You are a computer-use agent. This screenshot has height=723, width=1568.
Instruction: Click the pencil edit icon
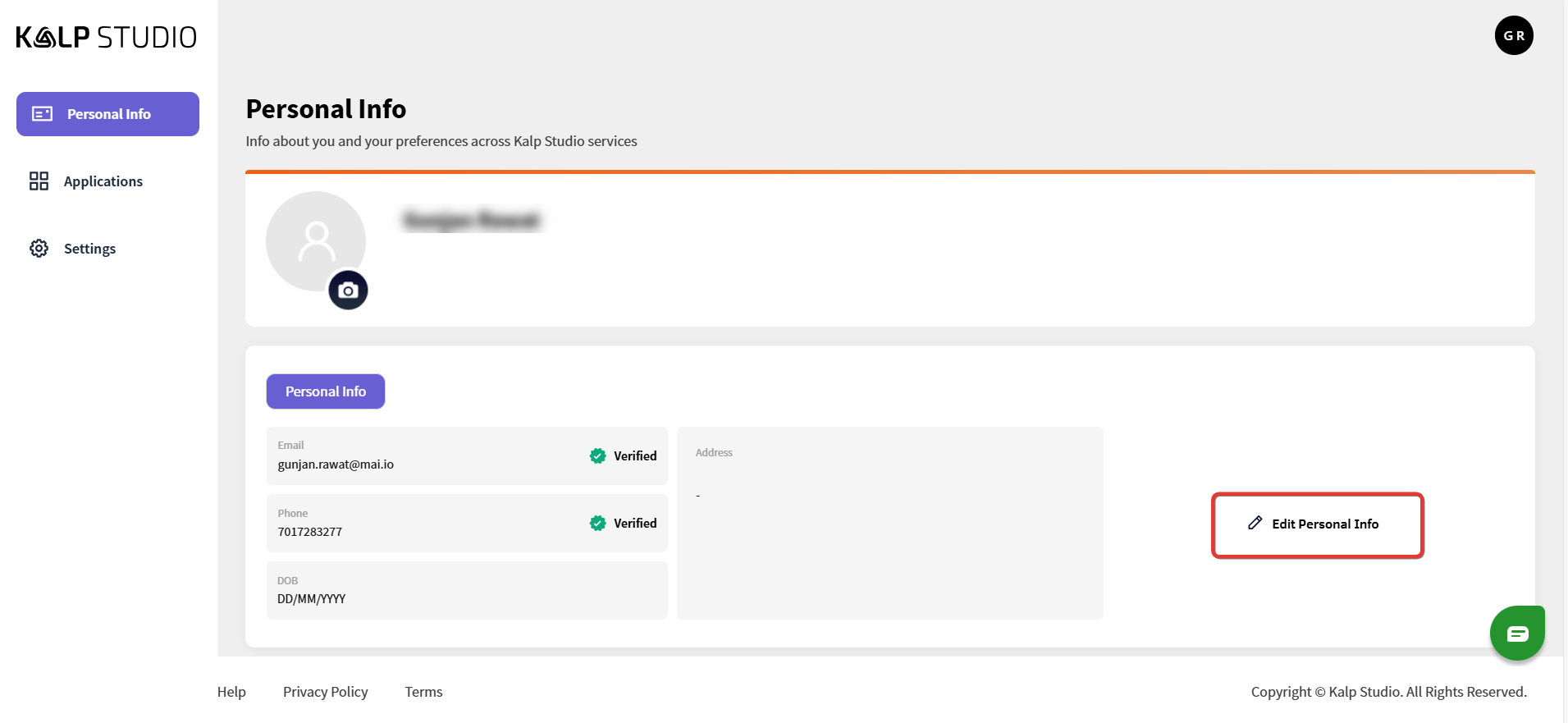(x=1255, y=523)
